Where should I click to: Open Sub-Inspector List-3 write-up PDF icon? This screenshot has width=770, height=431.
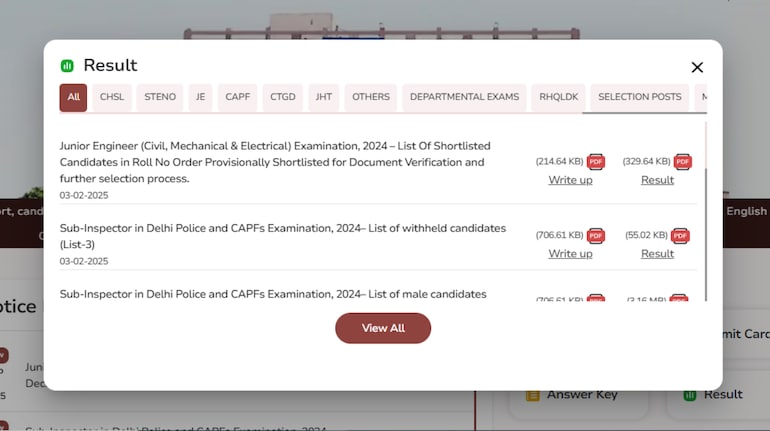596,235
